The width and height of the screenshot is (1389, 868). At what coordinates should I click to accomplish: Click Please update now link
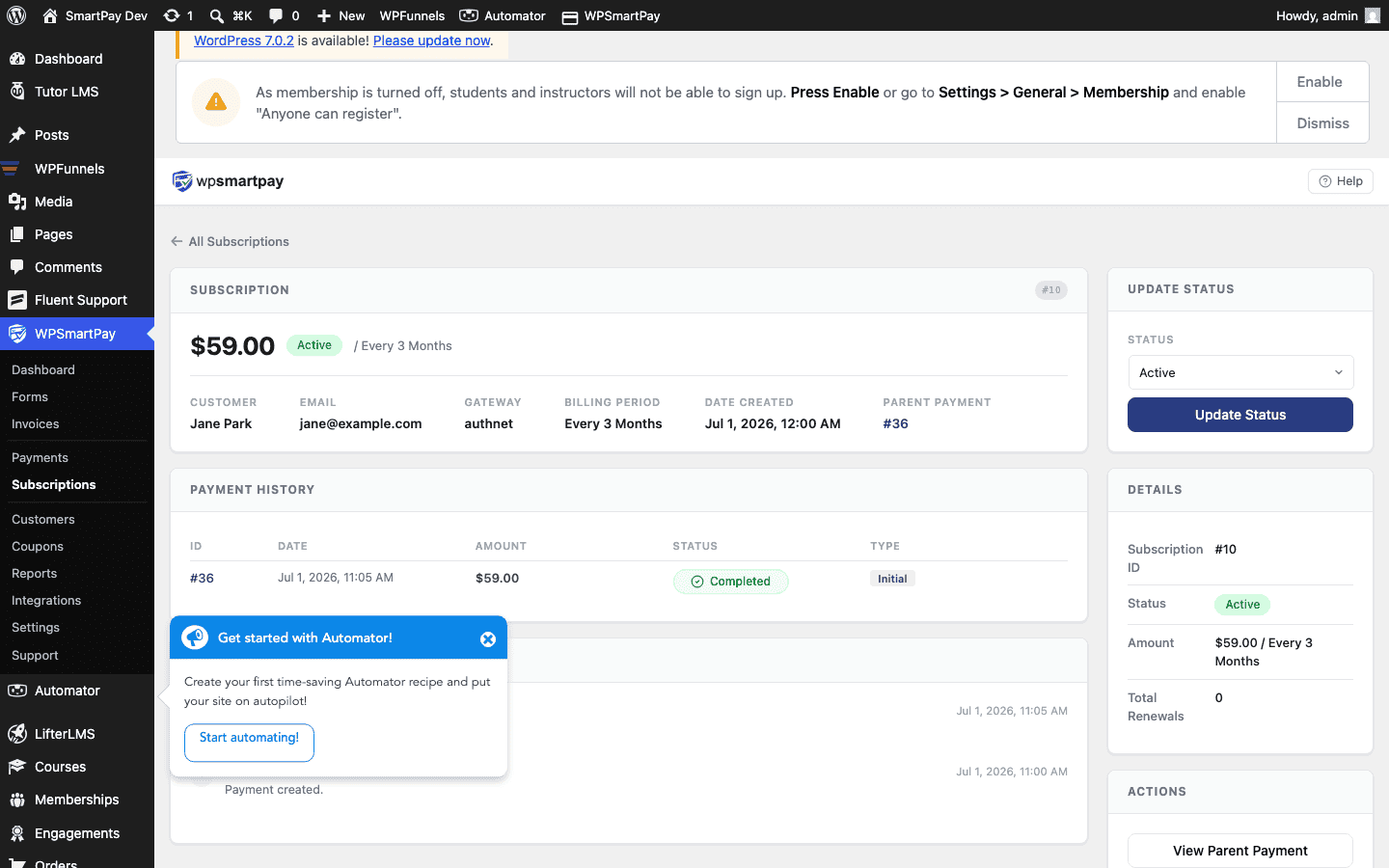431,41
